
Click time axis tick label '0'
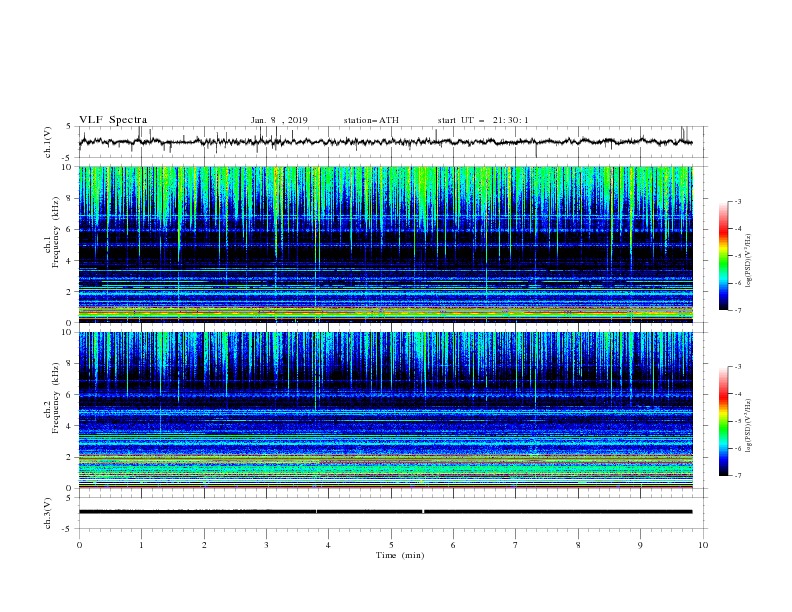point(79,545)
